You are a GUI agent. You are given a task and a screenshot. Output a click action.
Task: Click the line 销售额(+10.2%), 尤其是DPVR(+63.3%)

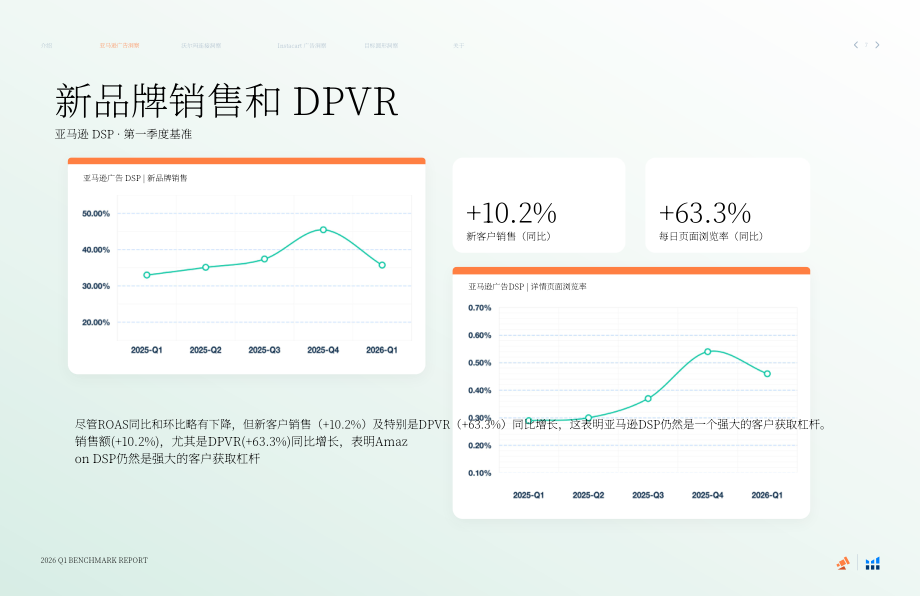[x=241, y=441]
